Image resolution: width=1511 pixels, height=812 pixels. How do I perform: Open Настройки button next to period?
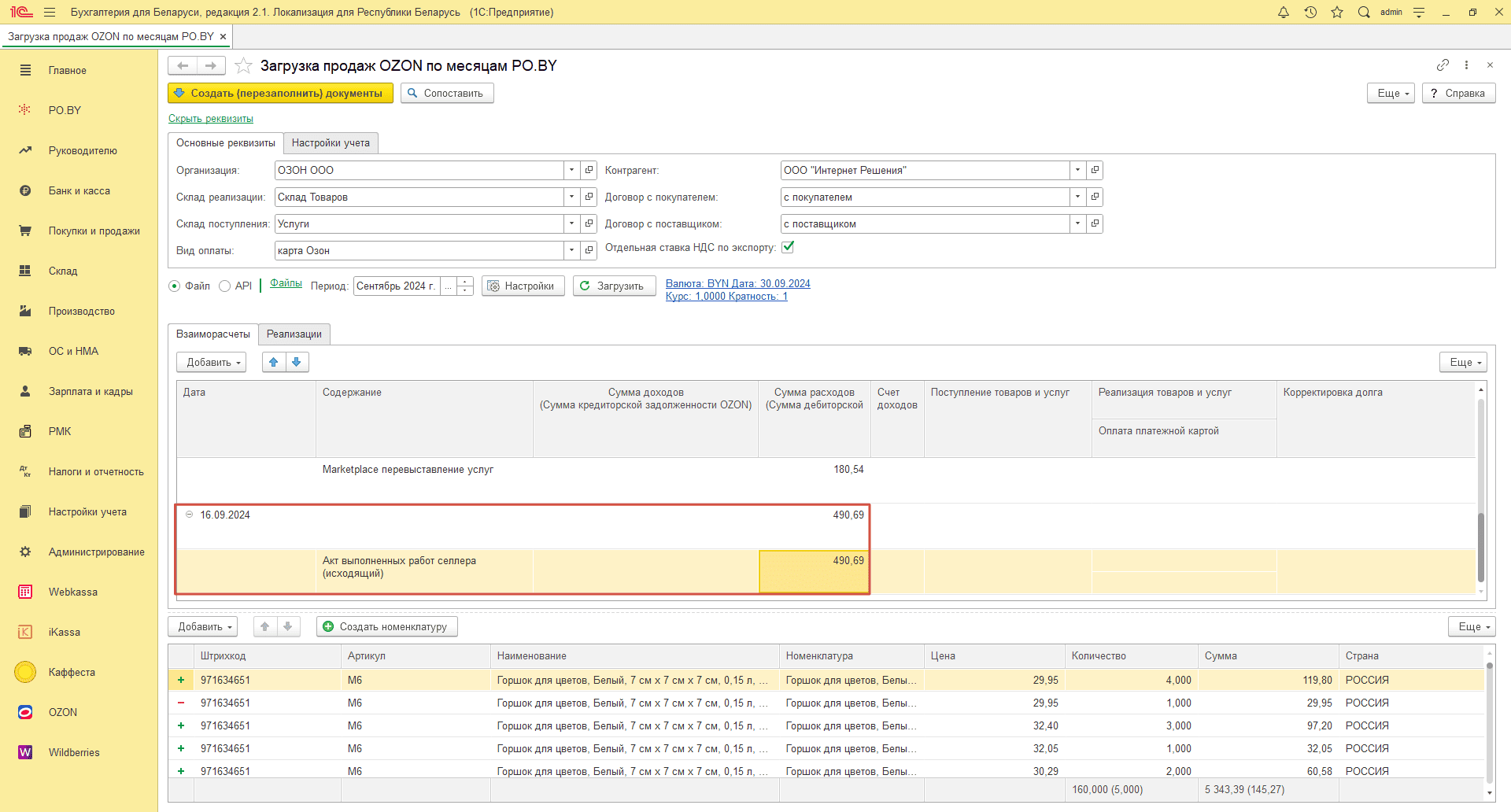(523, 286)
